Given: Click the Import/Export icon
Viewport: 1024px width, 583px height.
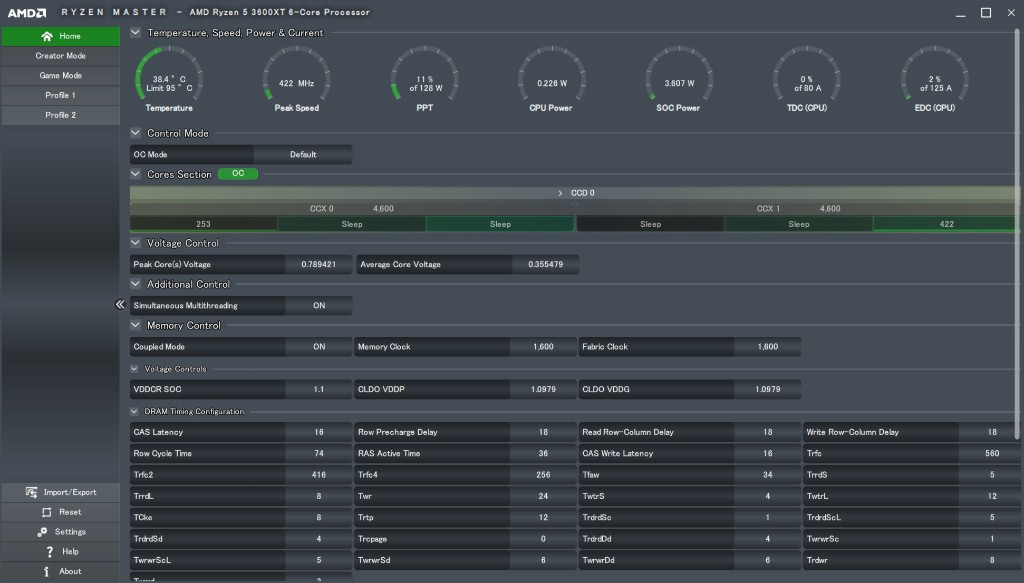Looking at the screenshot, I should pyautogui.click(x=33, y=492).
